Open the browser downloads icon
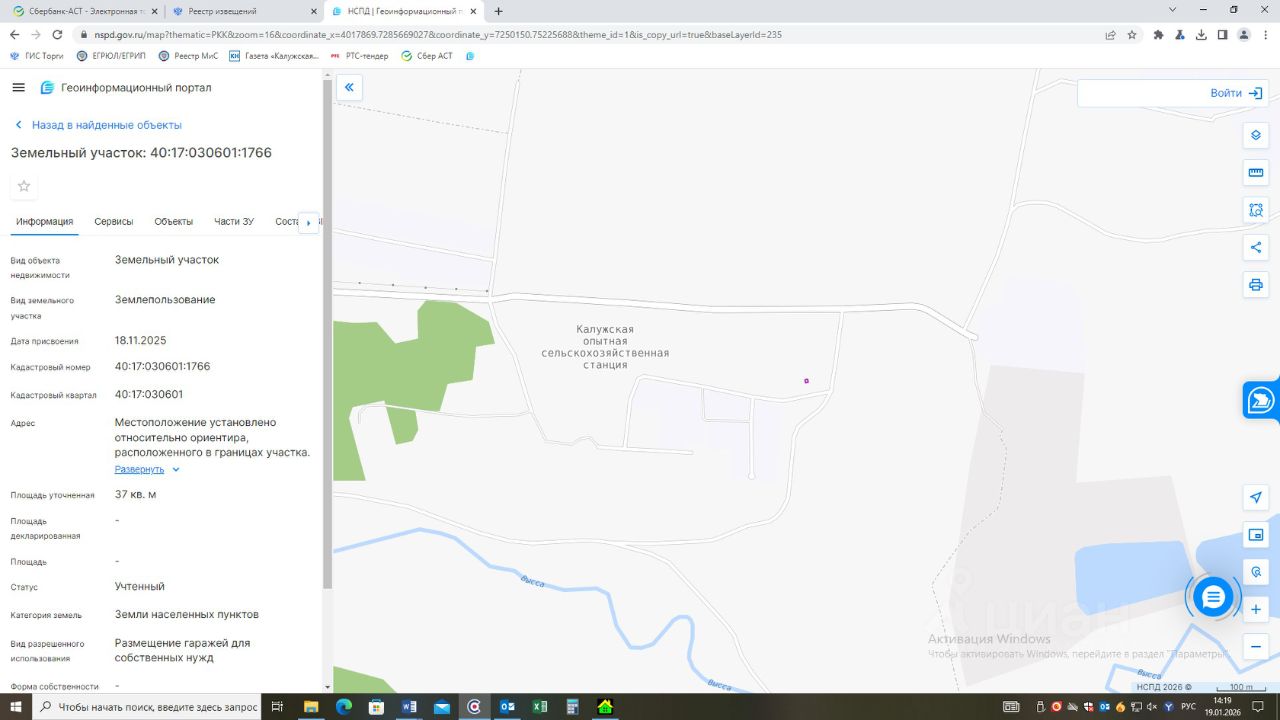Image resolution: width=1280 pixels, height=720 pixels. tap(1201, 34)
